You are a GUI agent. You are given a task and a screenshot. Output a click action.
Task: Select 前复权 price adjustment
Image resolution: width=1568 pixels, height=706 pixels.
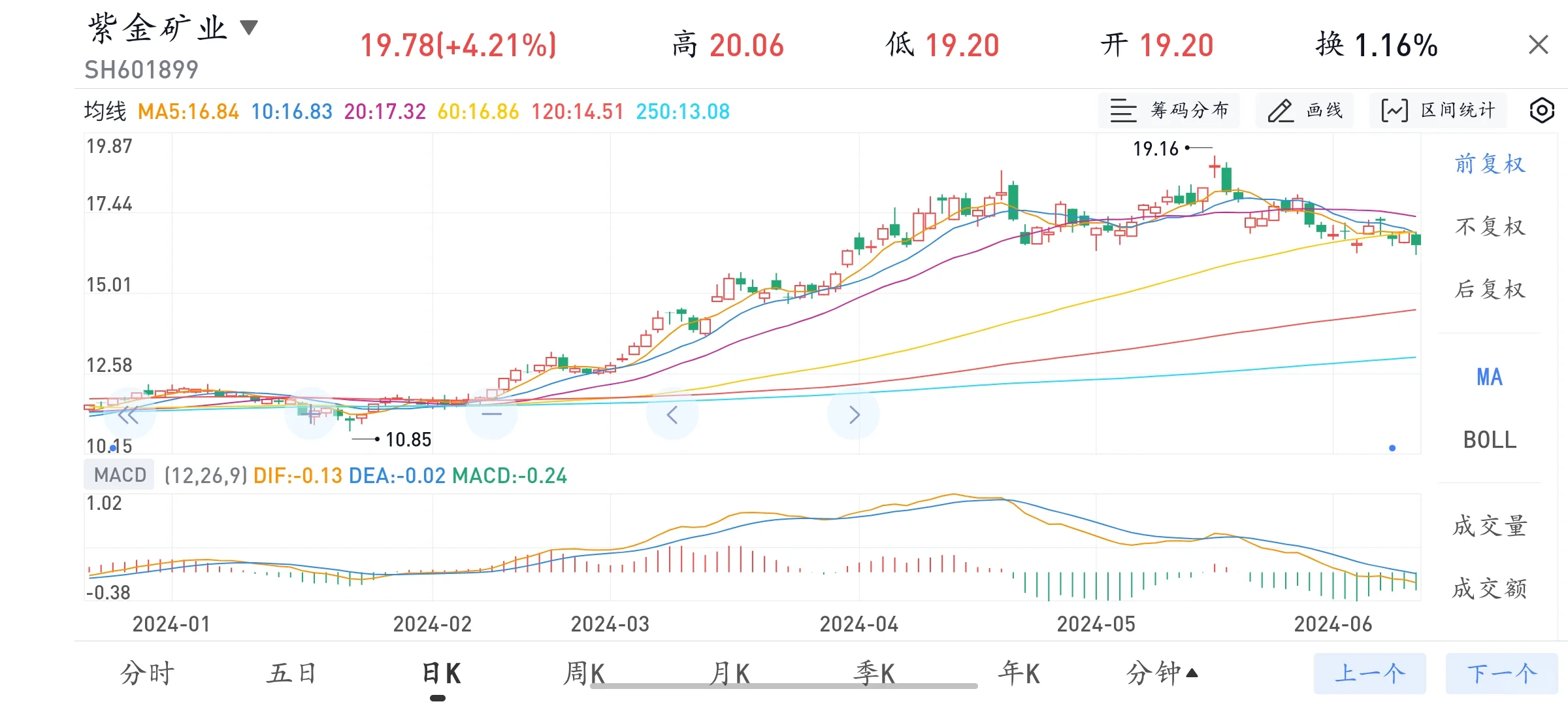click(1490, 163)
